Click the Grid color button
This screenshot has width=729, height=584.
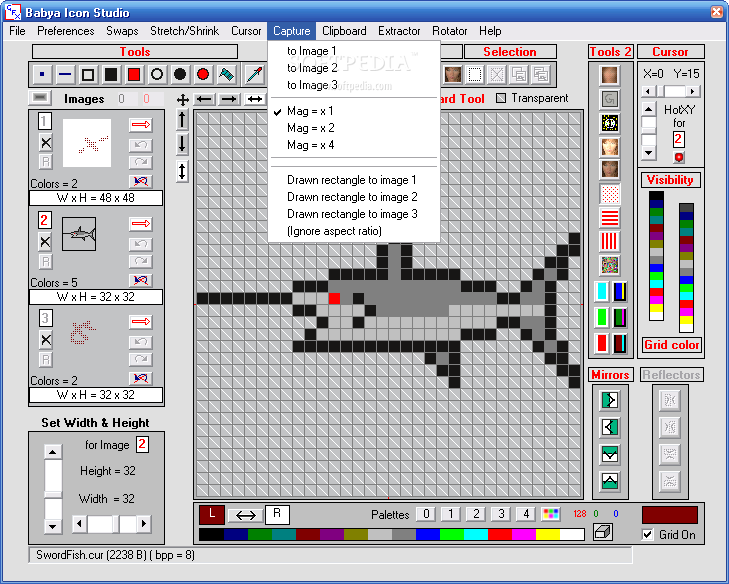[x=672, y=345]
